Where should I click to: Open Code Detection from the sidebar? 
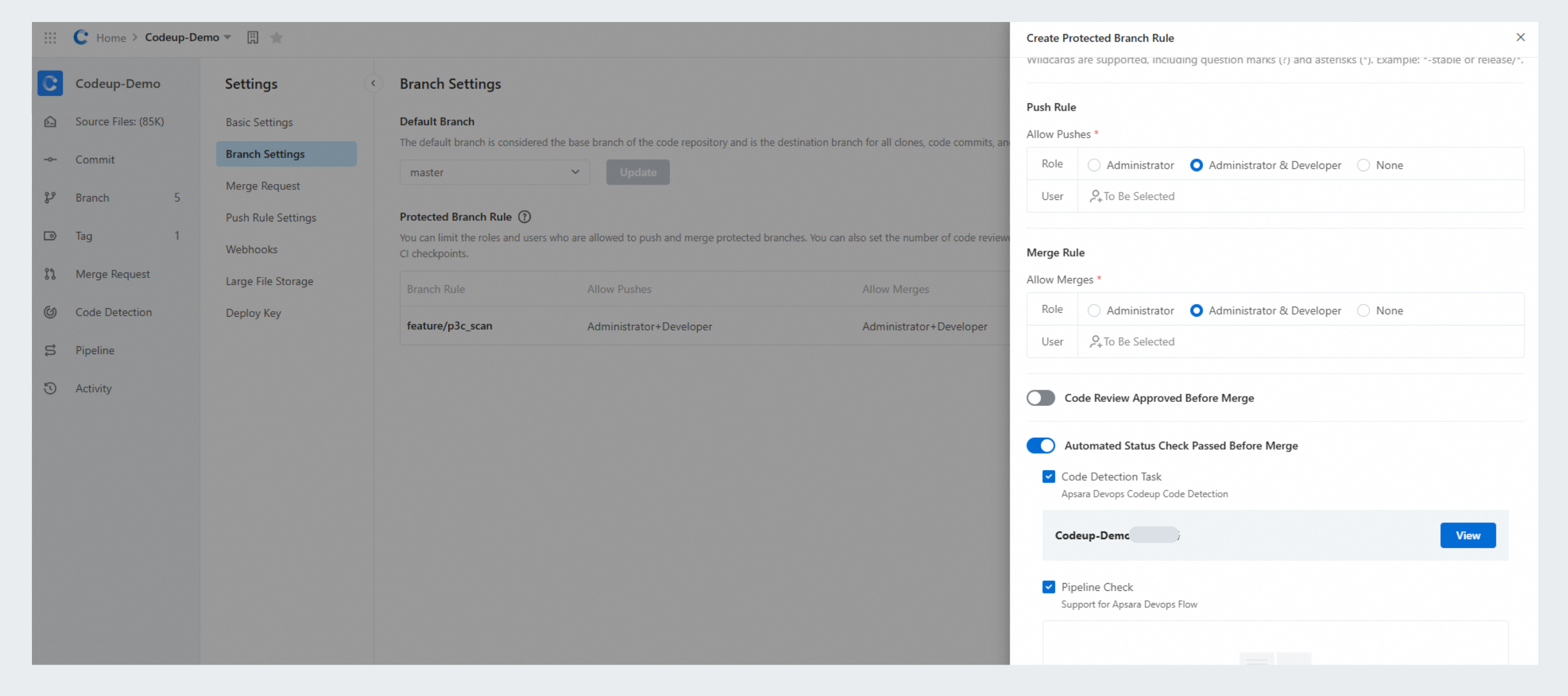click(x=113, y=312)
